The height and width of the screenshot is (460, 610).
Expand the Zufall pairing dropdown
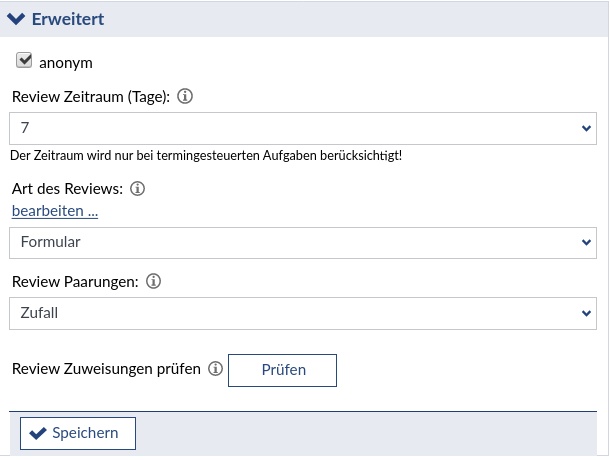(302, 313)
